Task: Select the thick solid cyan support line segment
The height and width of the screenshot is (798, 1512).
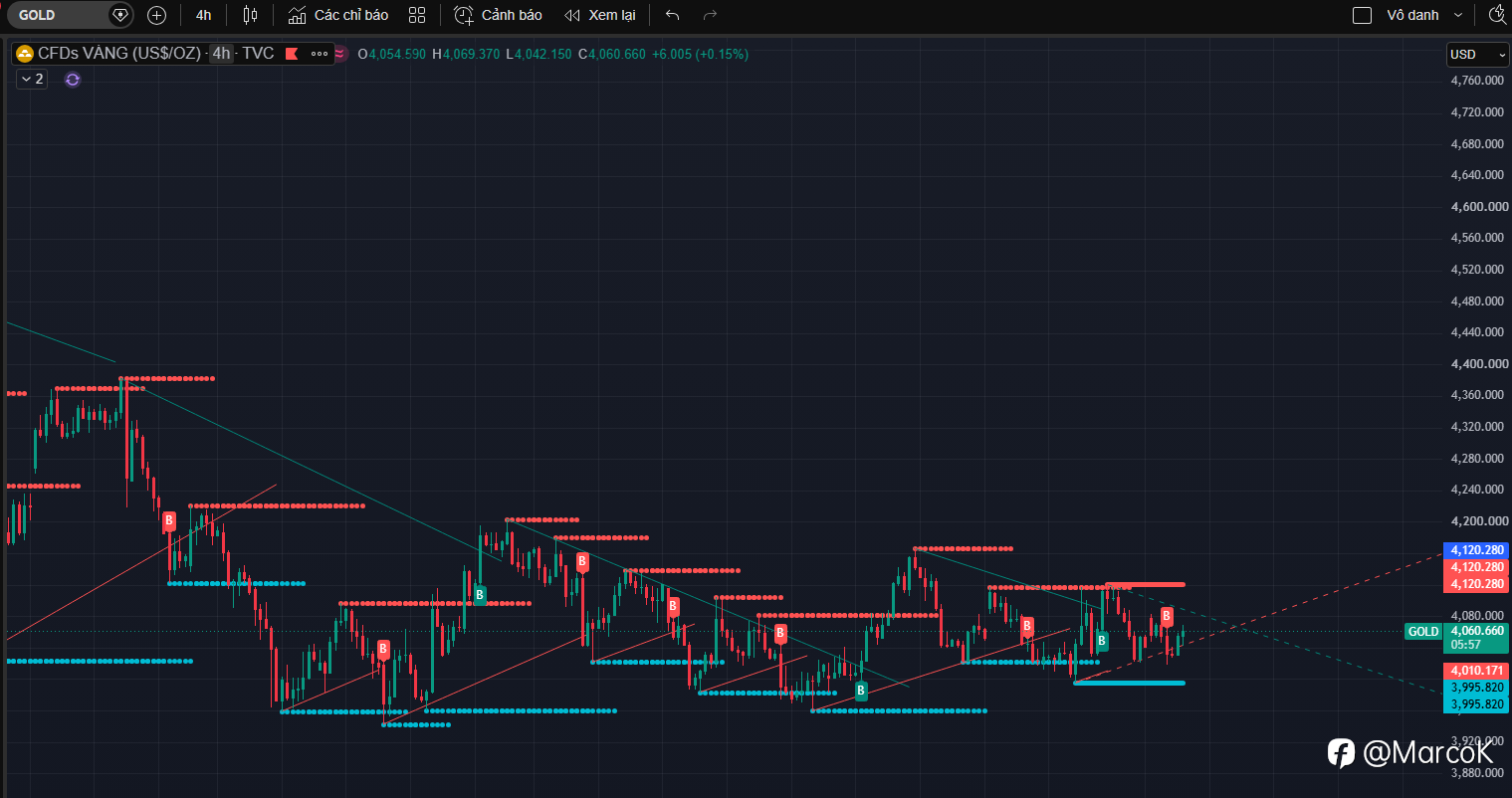Action: 1130,683
